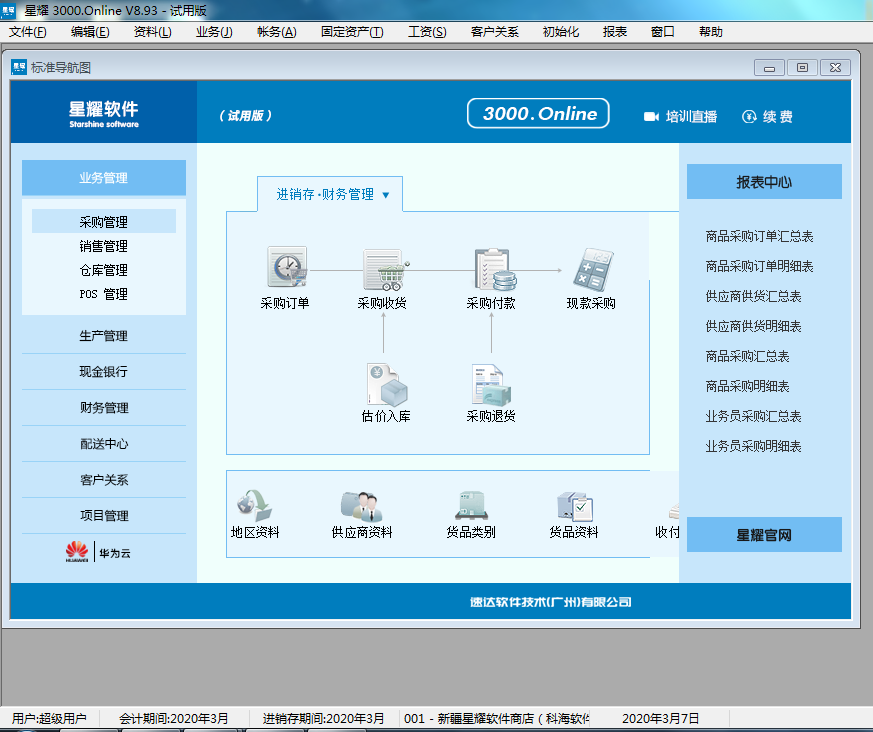This screenshot has width=873, height=732.
Task: Open report 商品采购订单明细表
Action: 759,266
